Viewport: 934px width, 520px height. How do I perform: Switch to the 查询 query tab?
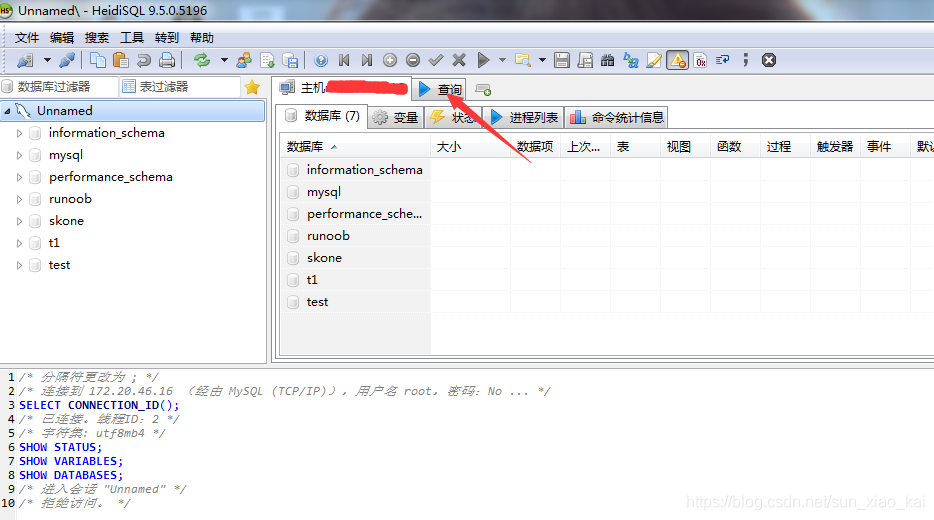point(440,89)
